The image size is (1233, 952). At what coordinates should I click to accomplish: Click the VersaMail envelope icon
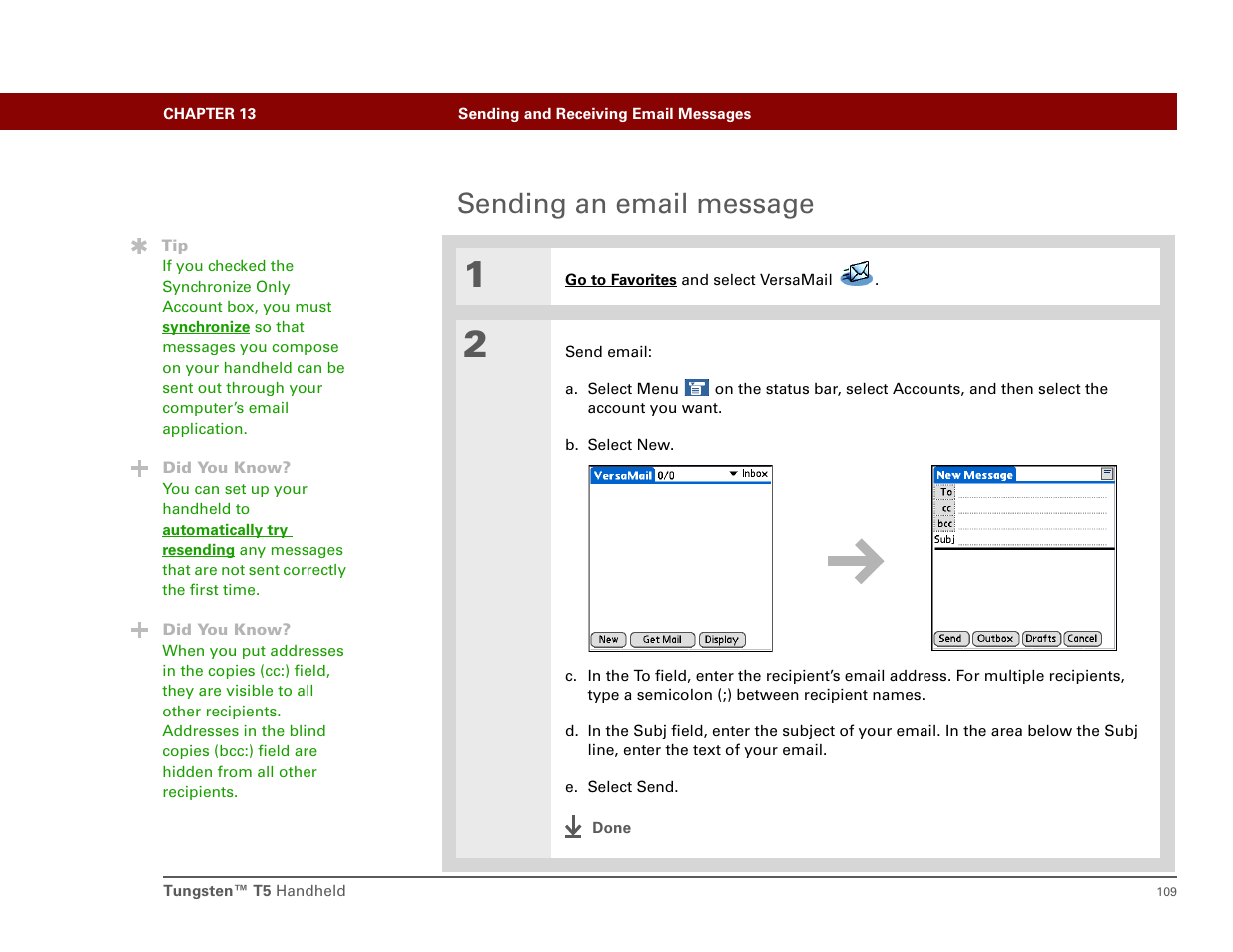coord(857,274)
